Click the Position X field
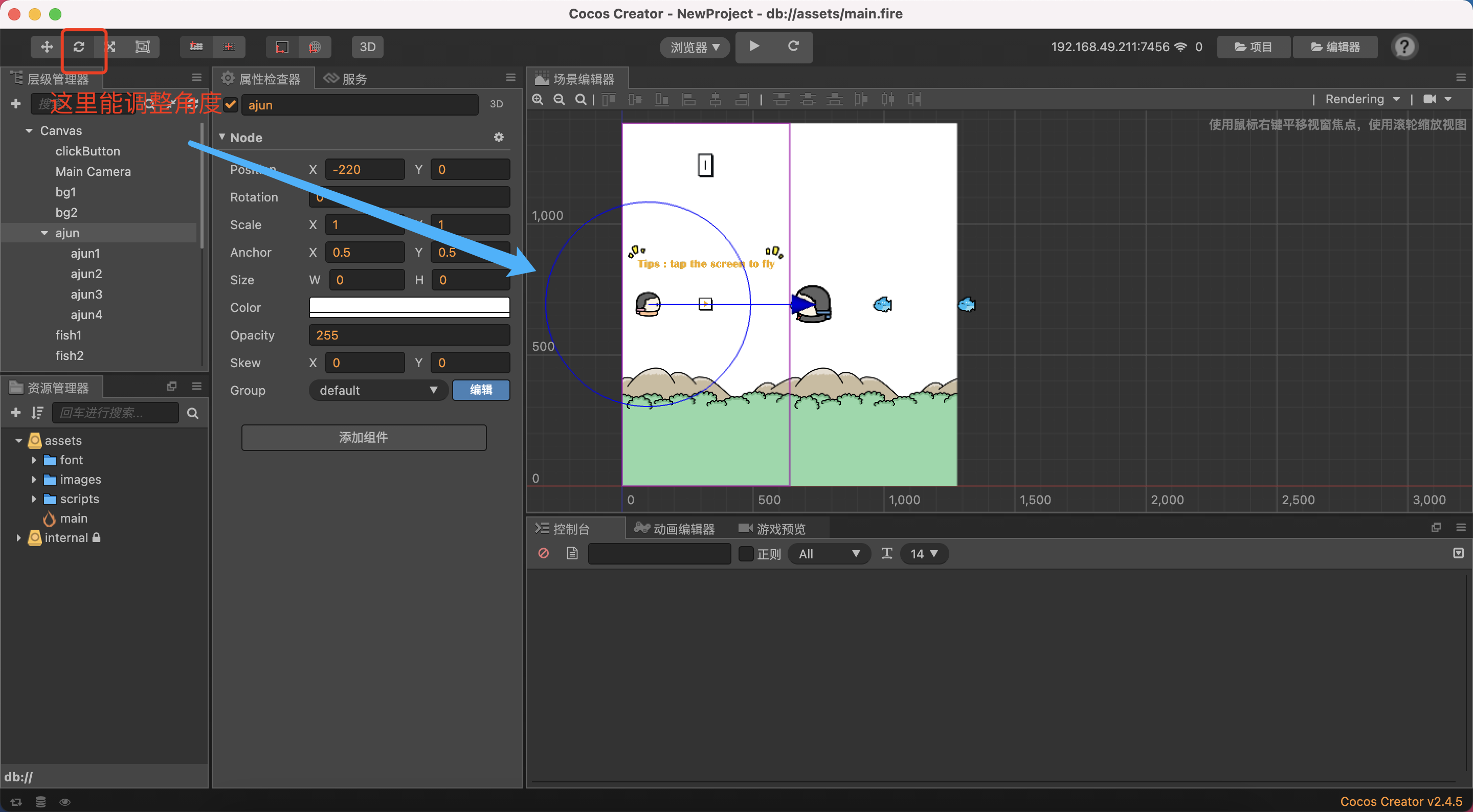Screen dimensions: 1473x812 click(365, 169)
